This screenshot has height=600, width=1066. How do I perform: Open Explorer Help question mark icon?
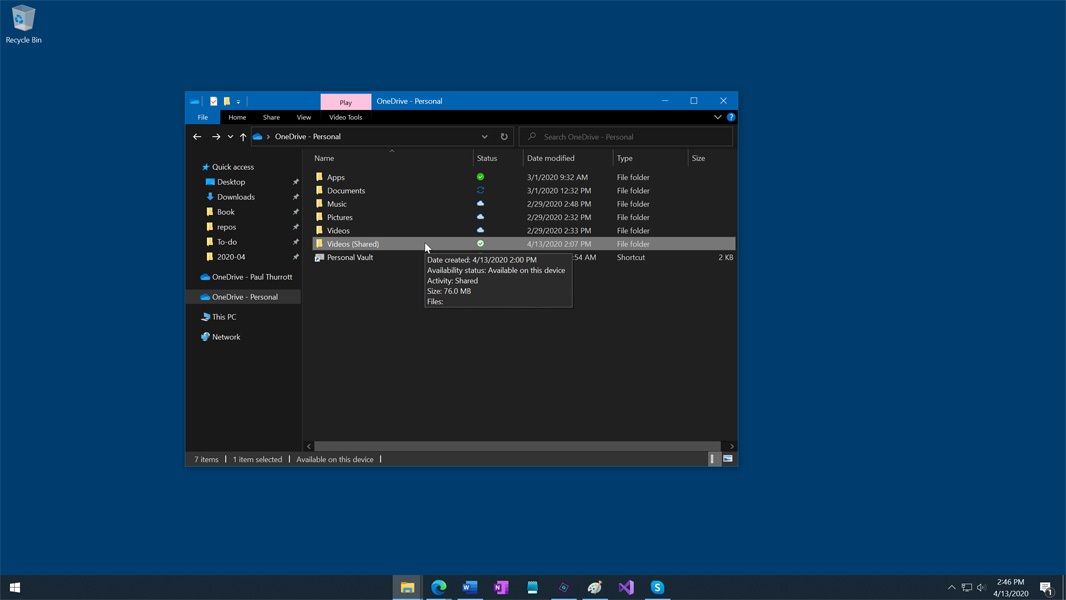pos(731,117)
